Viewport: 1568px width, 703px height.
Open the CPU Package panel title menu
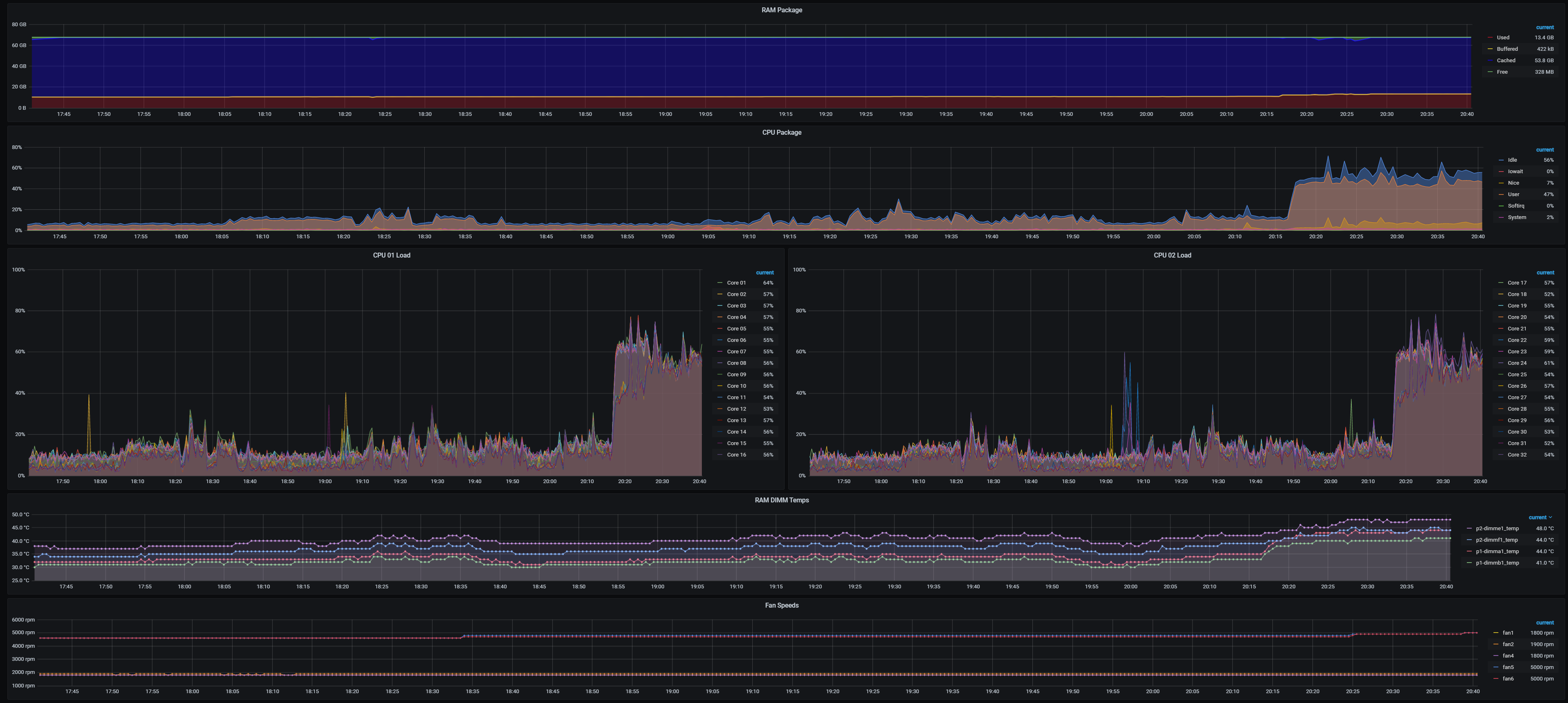(x=782, y=132)
